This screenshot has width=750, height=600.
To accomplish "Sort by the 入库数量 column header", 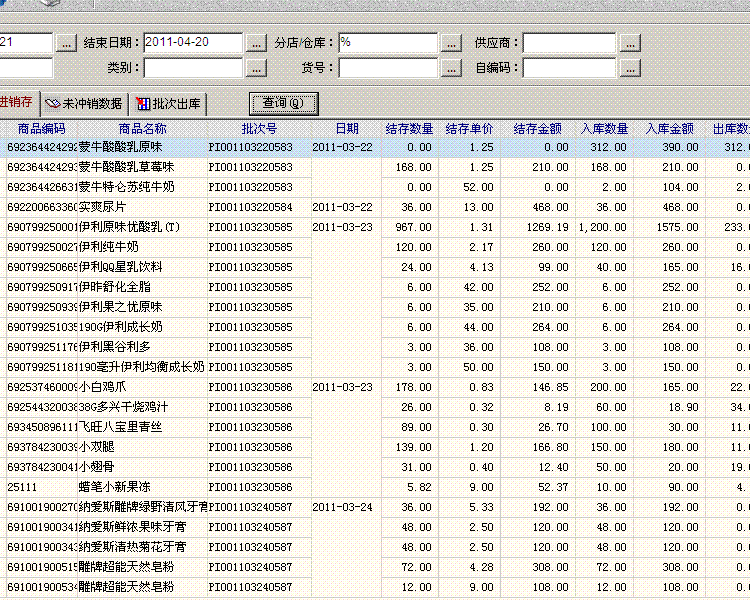I will pyautogui.click(x=605, y=129).
